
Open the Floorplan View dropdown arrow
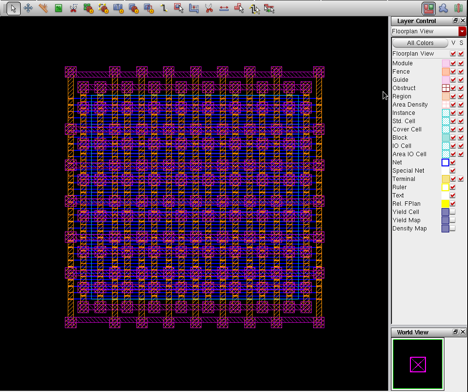point(462,31)
